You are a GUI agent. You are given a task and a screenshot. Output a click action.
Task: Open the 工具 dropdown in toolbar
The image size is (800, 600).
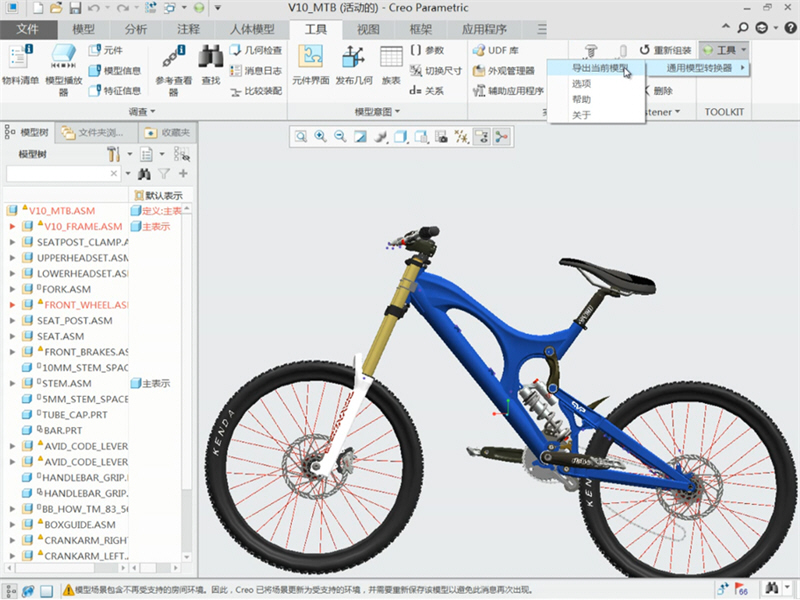pos(724,50)
